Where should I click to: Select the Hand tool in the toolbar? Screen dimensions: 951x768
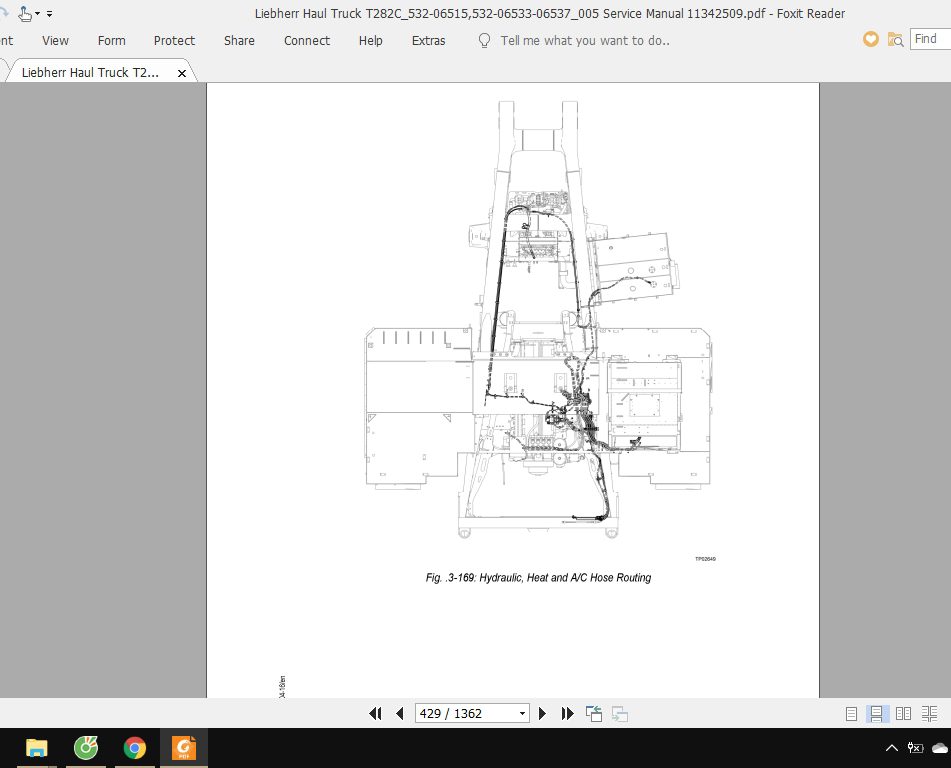click(x=23, y=13)
